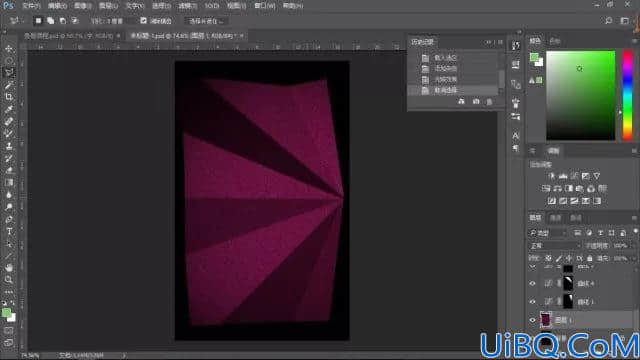Select the Clone Stamp tool
Image resolution: width=640 pixels, height=360 pixels.
point(9,146)
